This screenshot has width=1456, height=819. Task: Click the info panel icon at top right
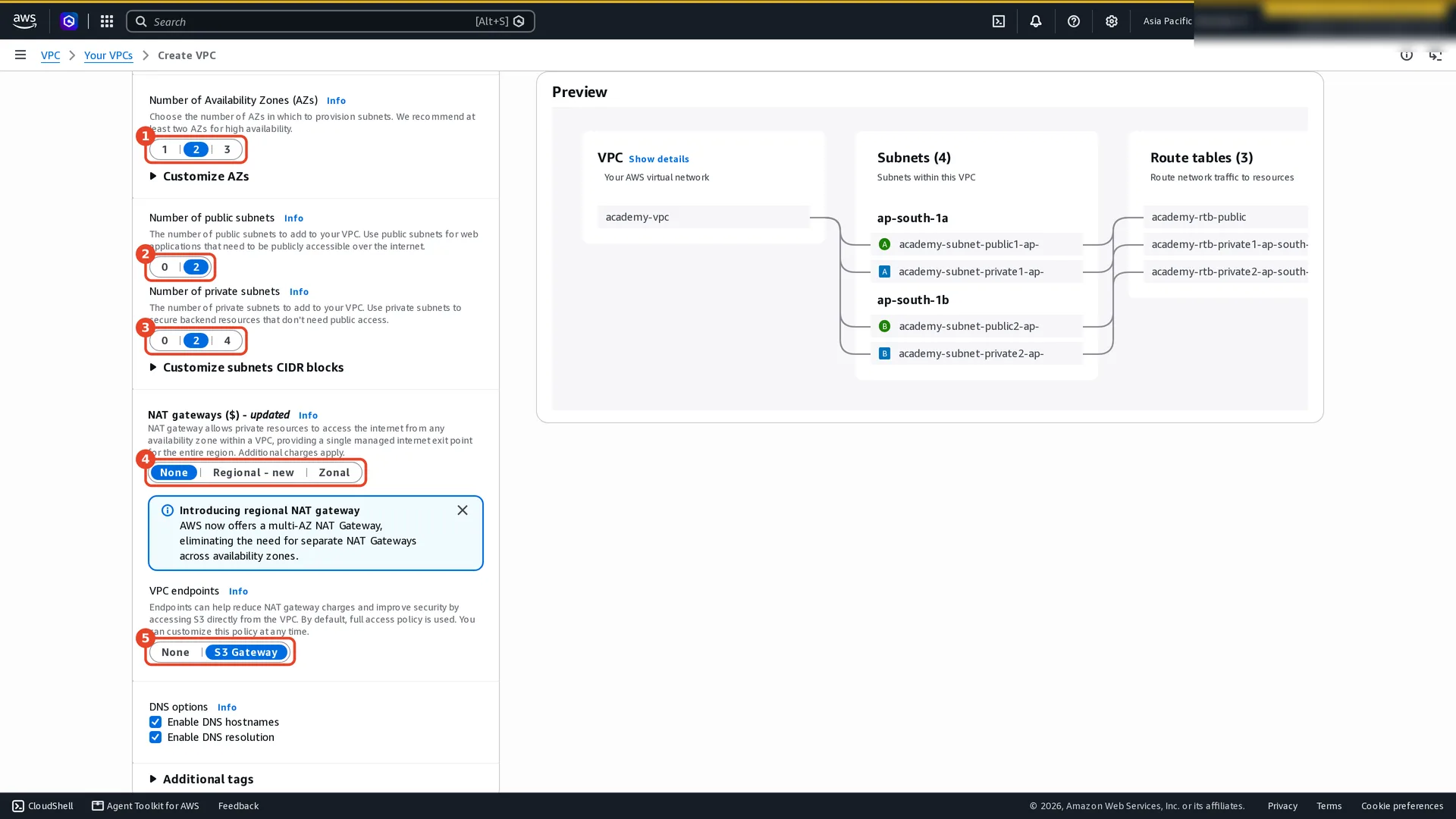pos(1407,55)
